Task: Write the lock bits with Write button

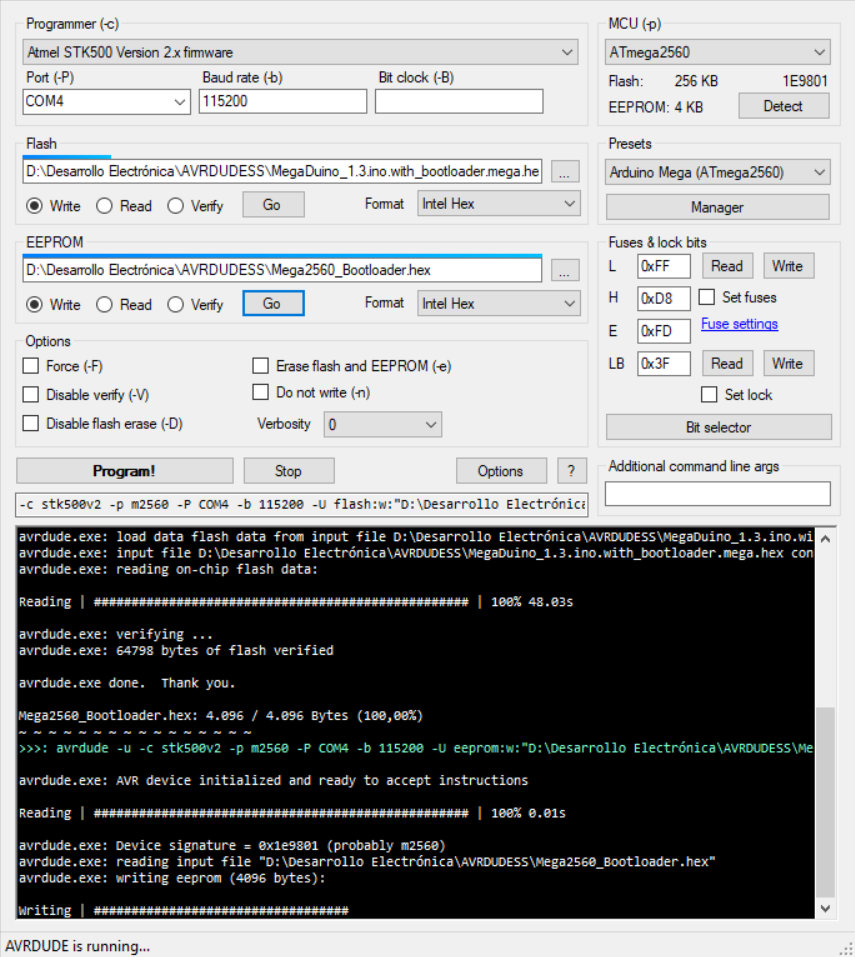Action: [788, 364]
